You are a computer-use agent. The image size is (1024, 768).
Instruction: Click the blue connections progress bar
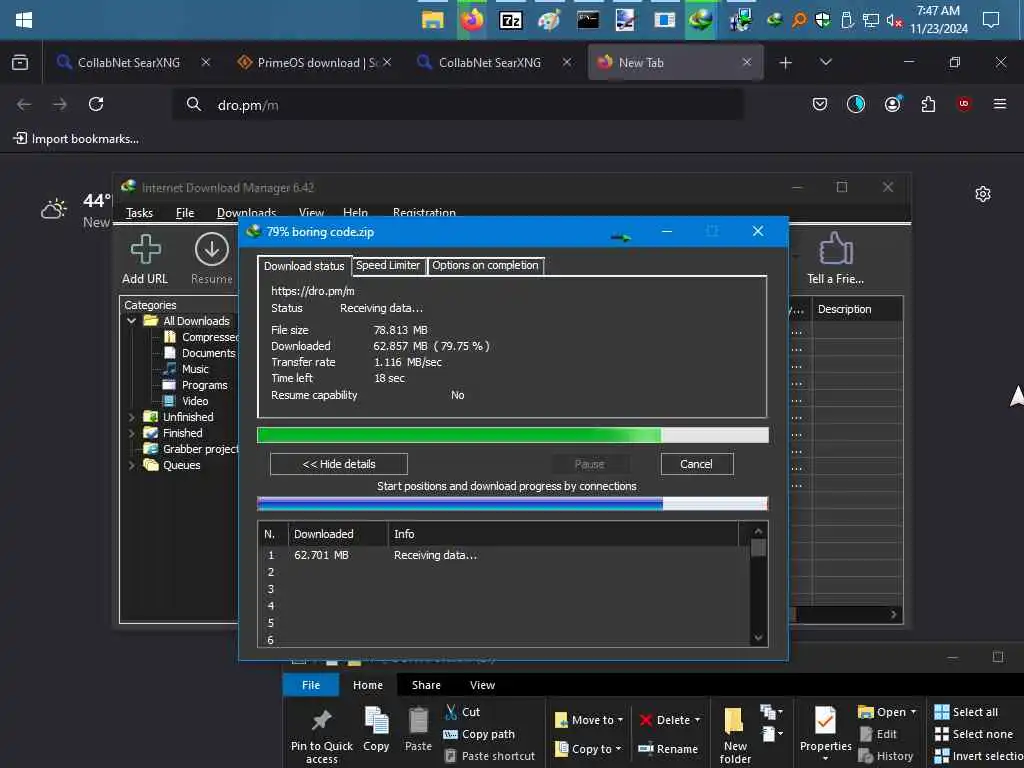click(x=513, y=504)
